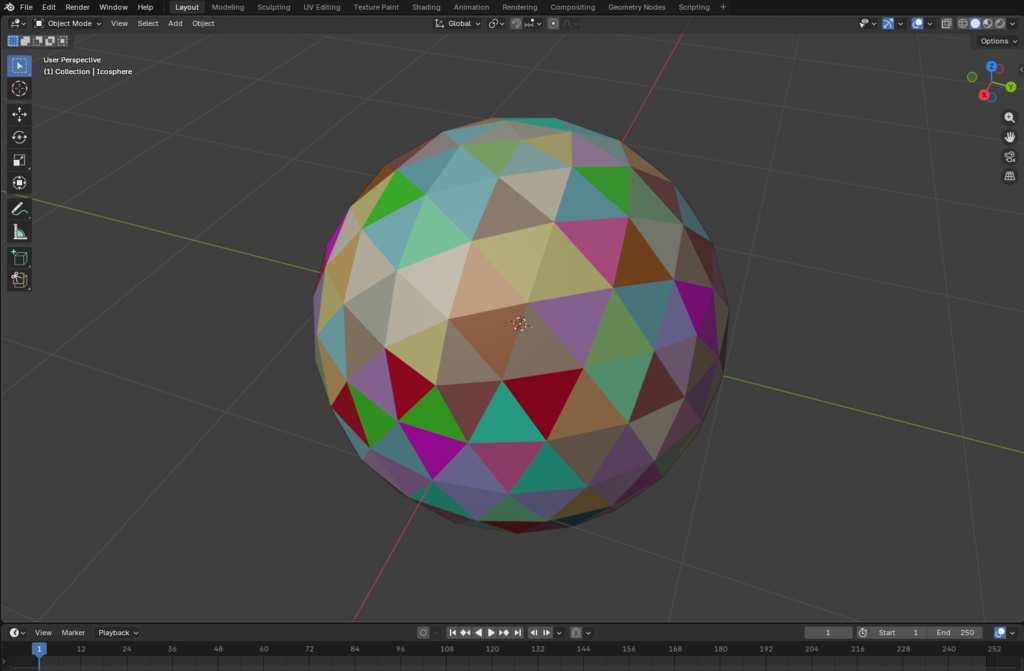
Task: Open the Render menu
Action: [77, 7]
